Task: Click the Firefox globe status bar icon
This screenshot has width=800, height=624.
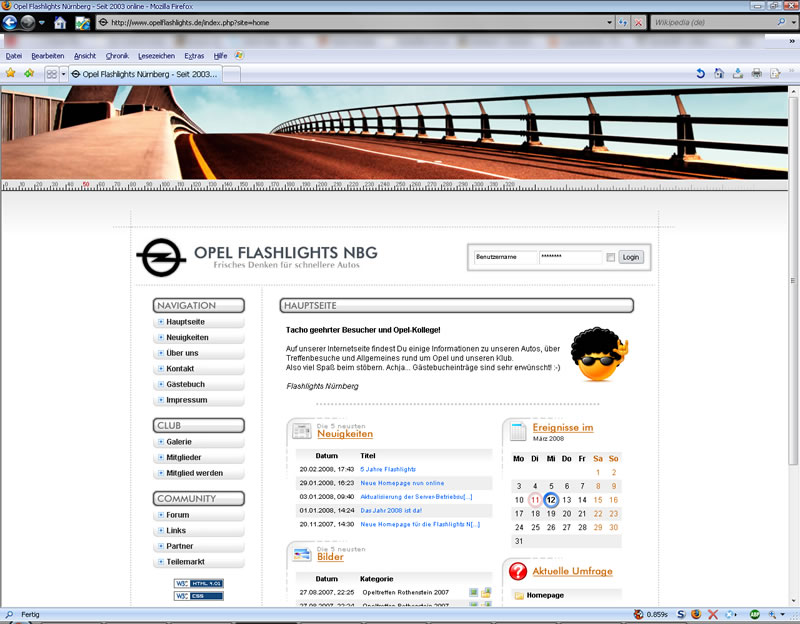Action: click(696, 614)
